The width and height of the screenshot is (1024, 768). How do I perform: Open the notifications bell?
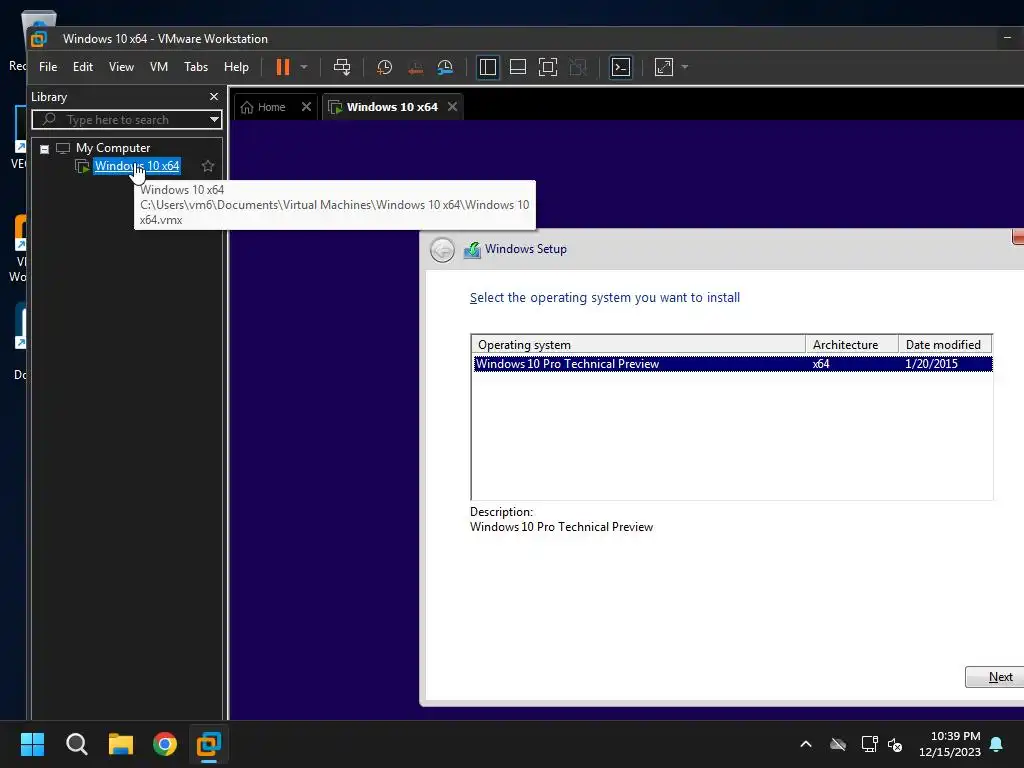tap(997, 744)
